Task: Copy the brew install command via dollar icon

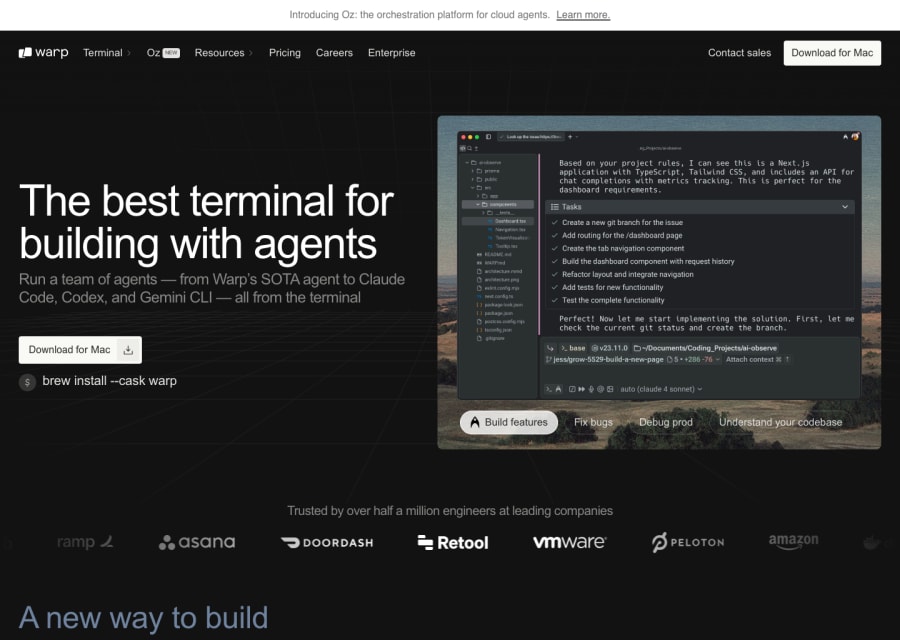Action: [x=27, y=382]
